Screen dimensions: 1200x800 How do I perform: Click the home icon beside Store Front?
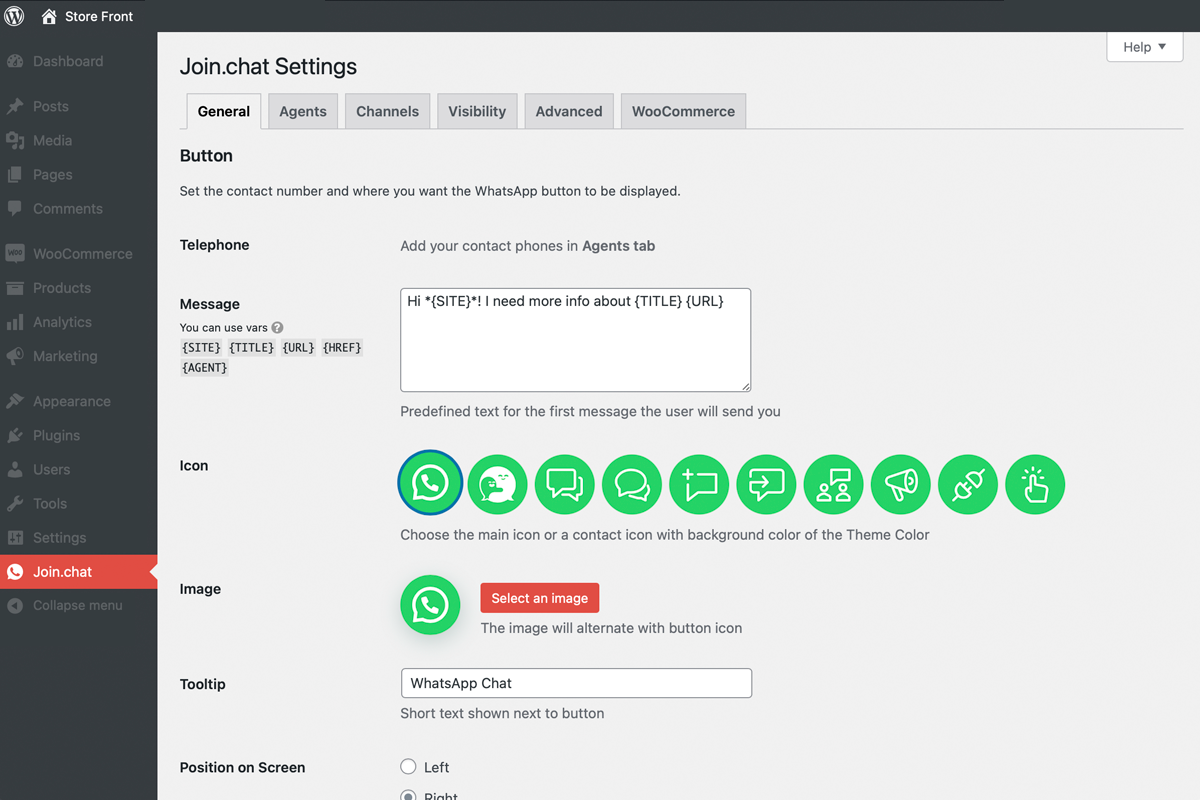tap(49, 16)
